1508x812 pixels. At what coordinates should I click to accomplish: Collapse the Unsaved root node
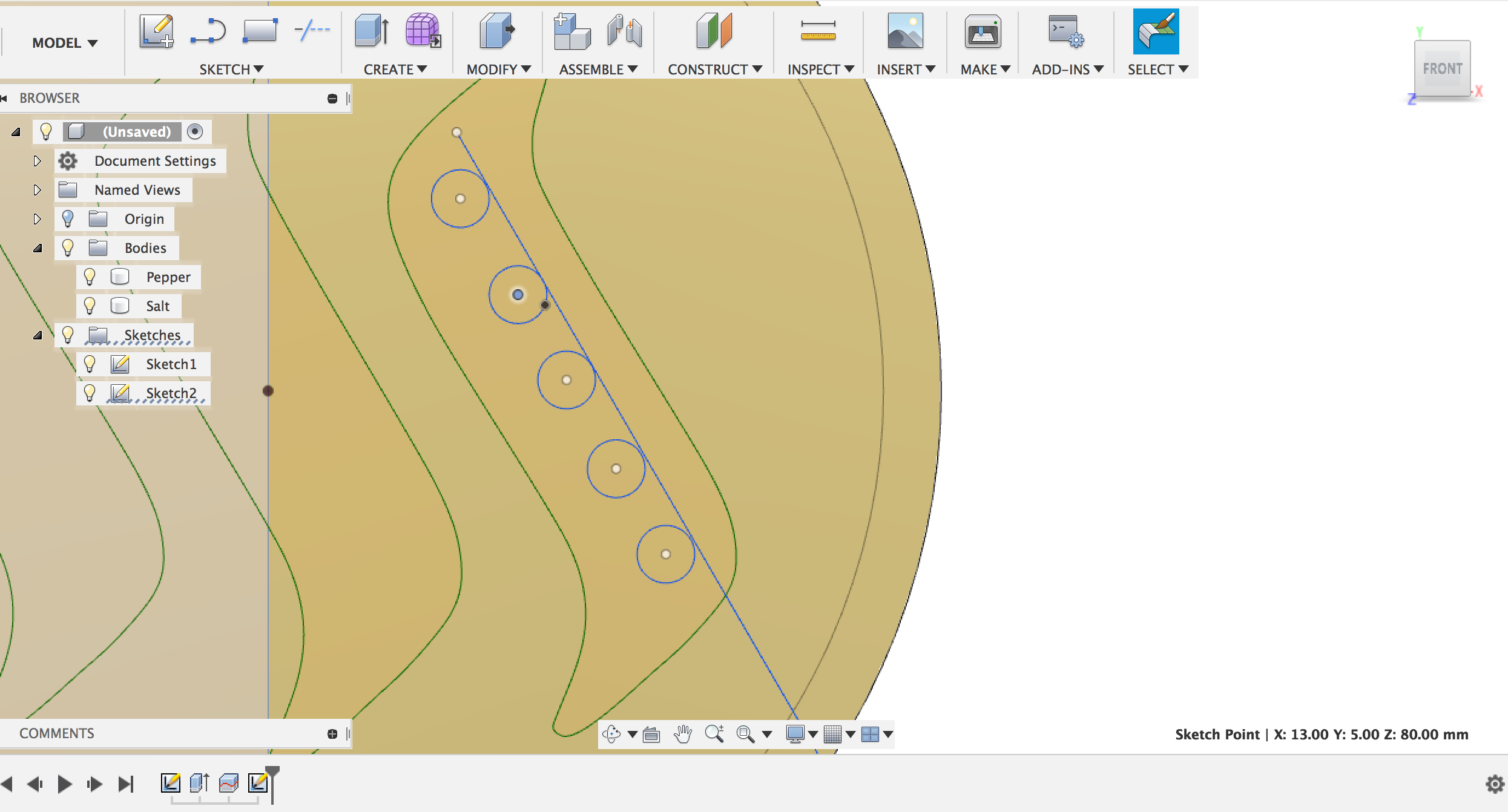(x=16, y=131)
